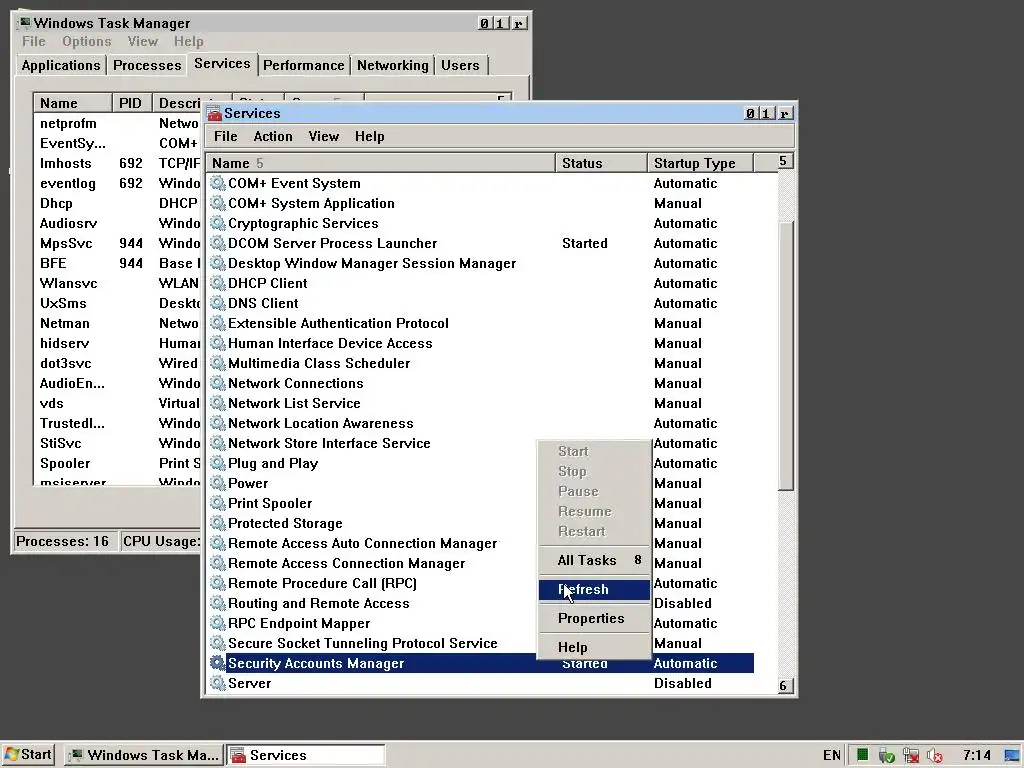Select the Remote Access Connection Manager service
1024x768 pixels.
tap(480, 564)
